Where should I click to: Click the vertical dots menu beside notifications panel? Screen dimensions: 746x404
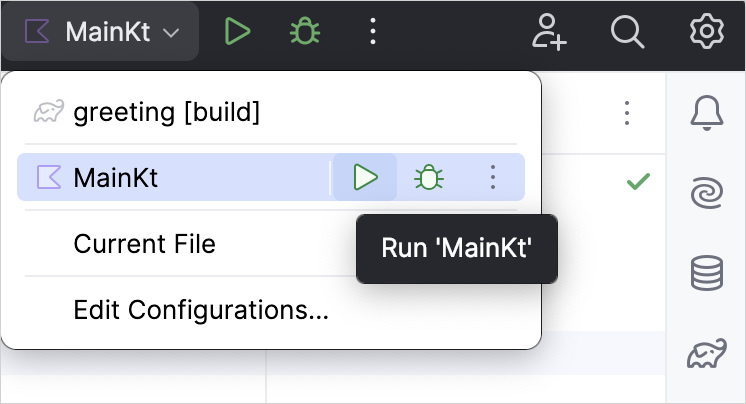click(x=627, y=113)
